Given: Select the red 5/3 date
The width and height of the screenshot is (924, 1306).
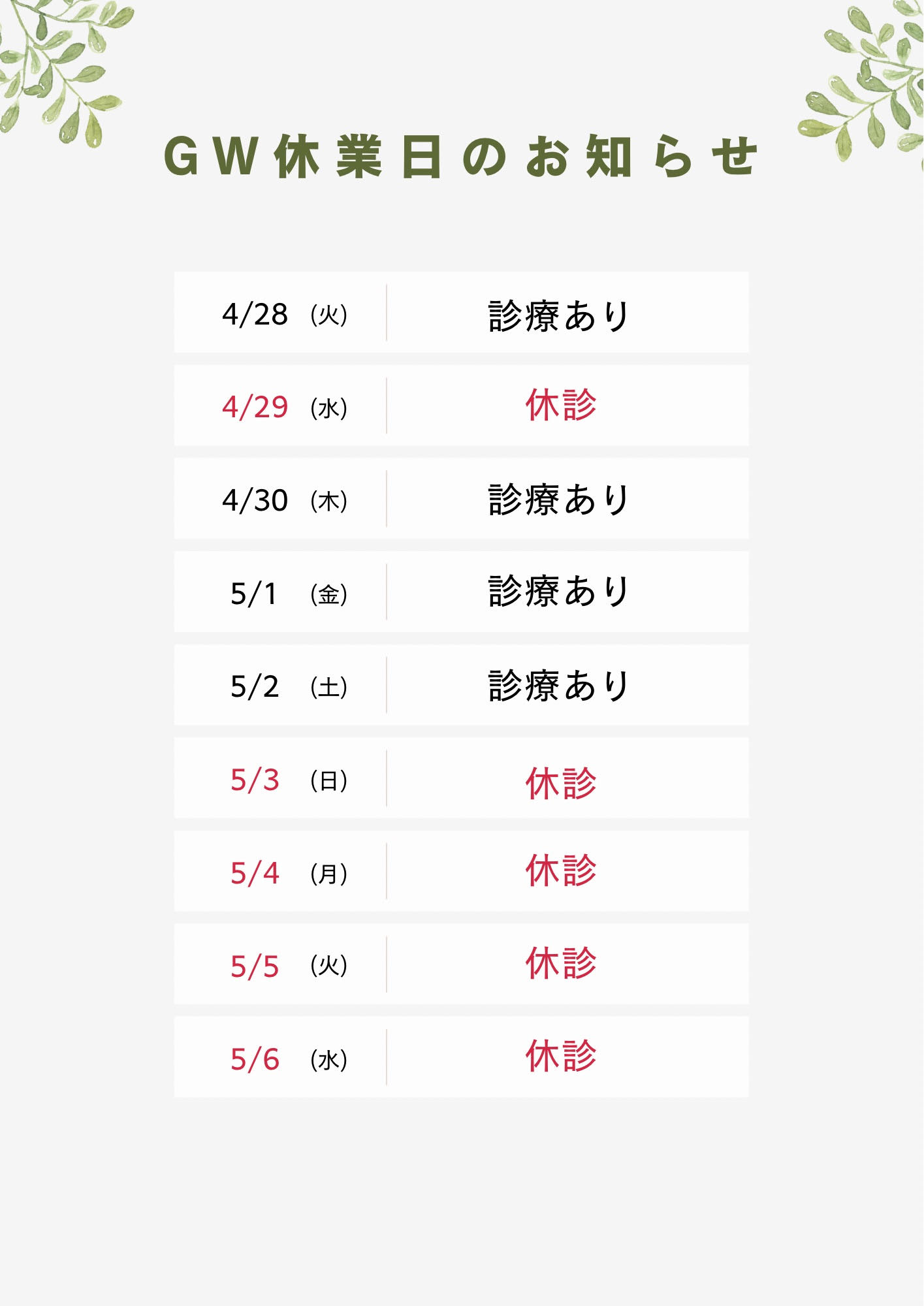Looking at the screenshot, I should coord(255,780).
